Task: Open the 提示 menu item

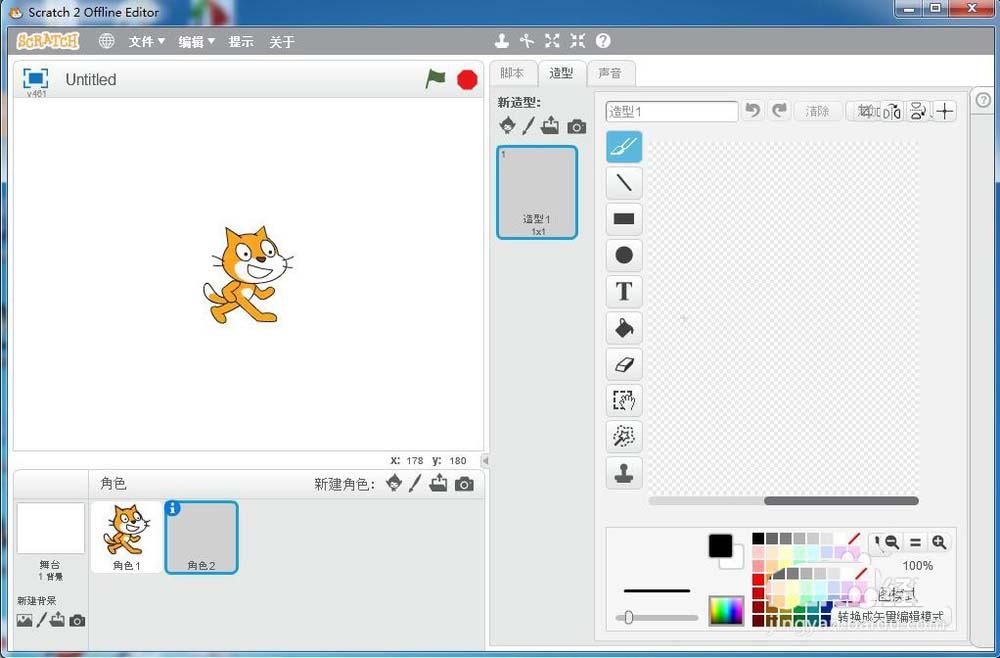Action: (241, 41)
